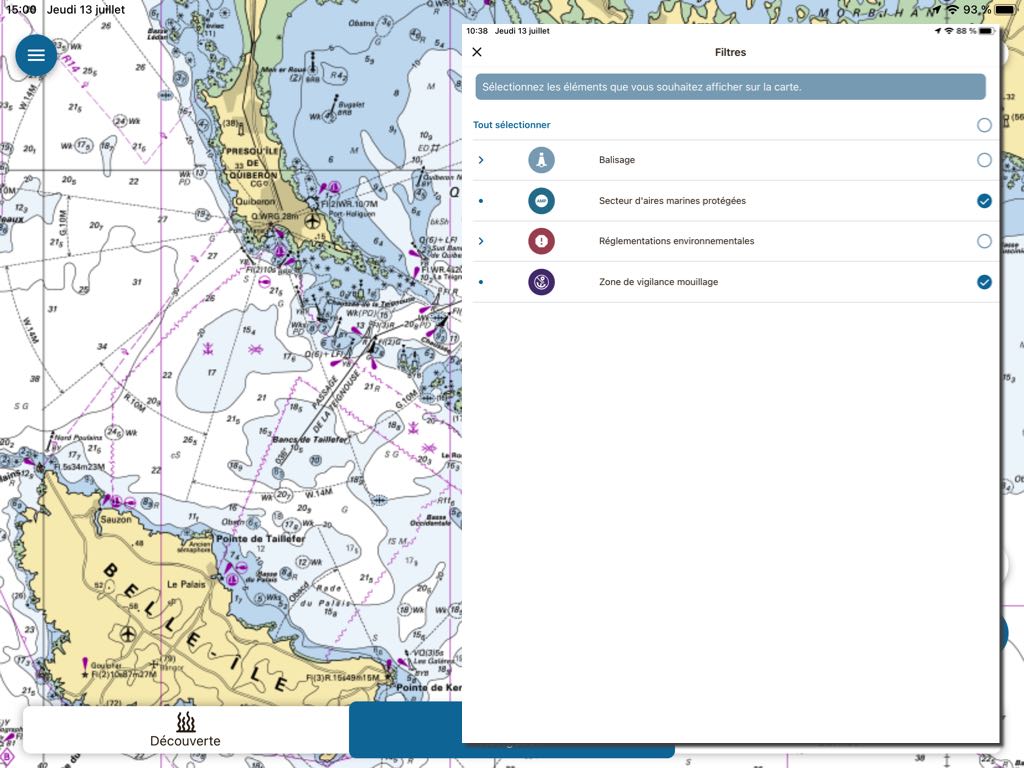The height and width of the screenshot is (768, 1024).
Task: Click Le Palais on the nautical chart
Action: tap(186, 583)
